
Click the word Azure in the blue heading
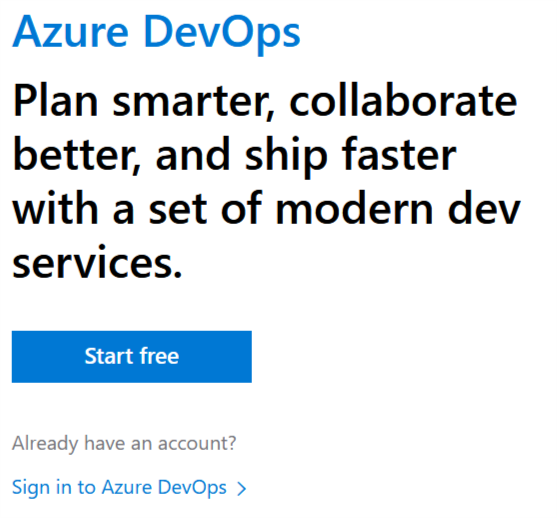tap(70, 31)
